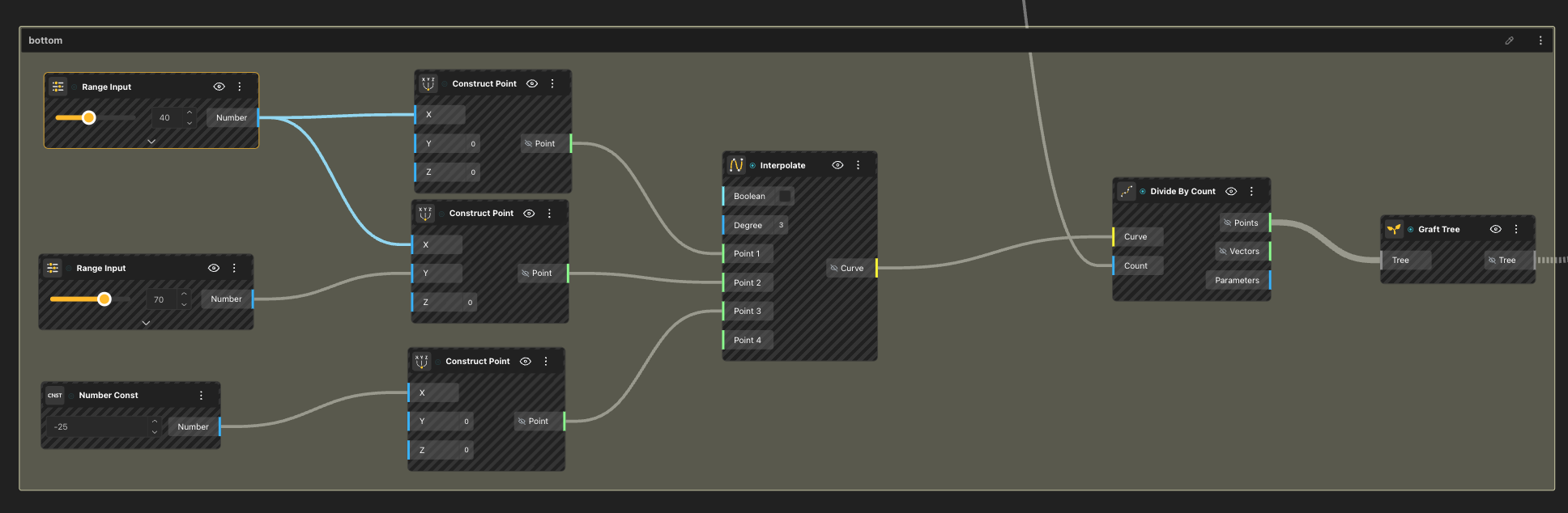Toggle visibility of the Graft Tree node
Image resolution: width=1568 pixels, height=513 pixels.
tap(1495, 229)
